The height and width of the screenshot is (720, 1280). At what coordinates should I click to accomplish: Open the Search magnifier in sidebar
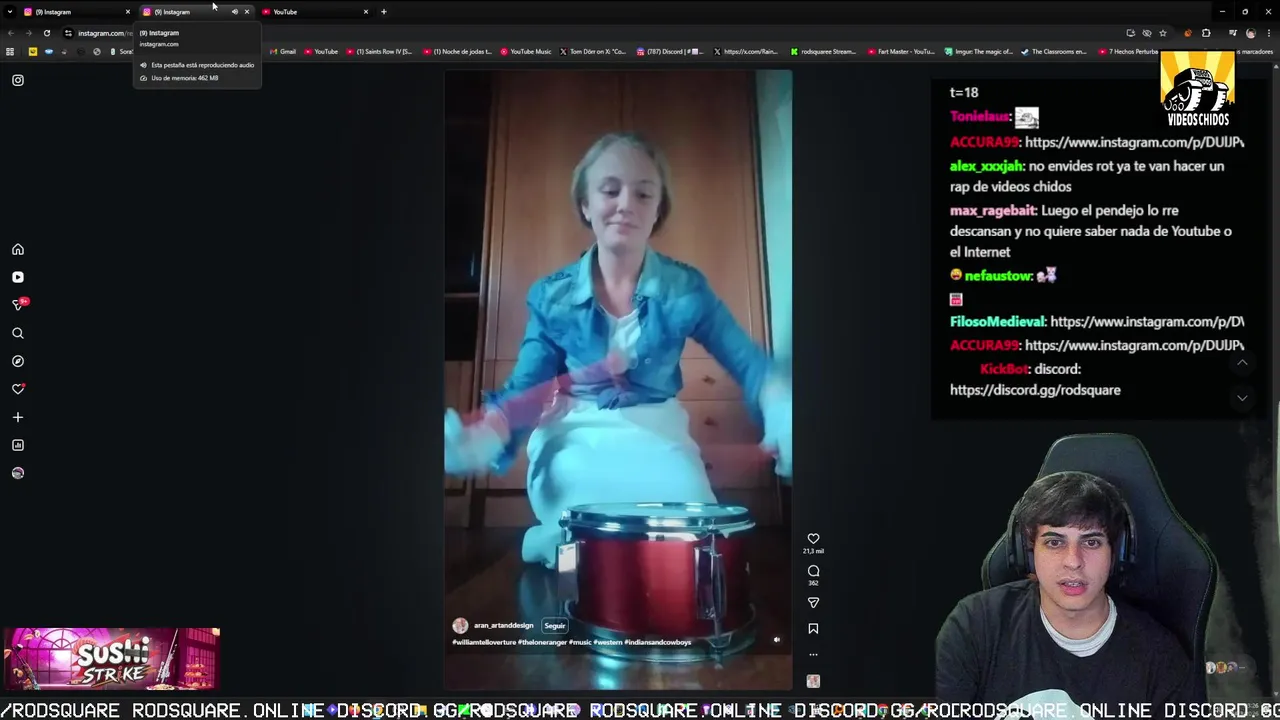coord(18,333)
